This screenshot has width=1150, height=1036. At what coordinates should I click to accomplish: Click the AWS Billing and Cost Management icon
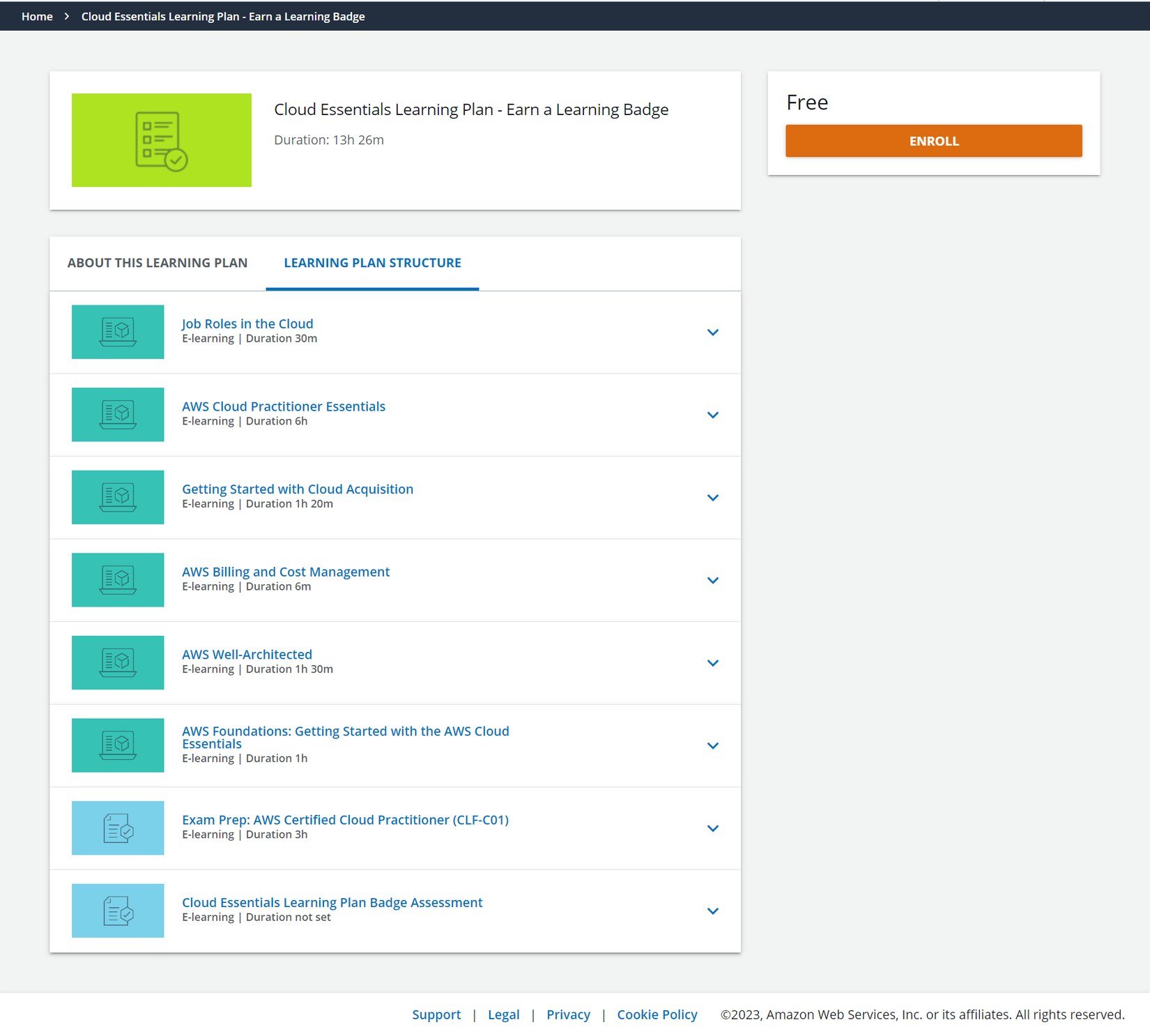(x=118, y=580)
